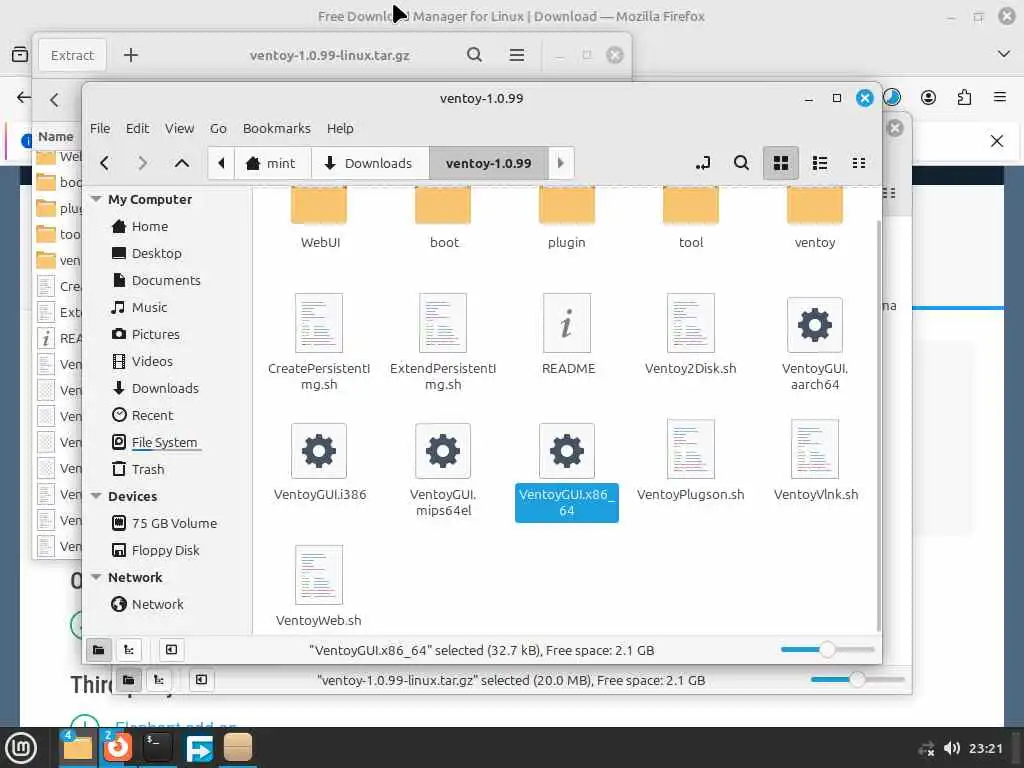
Task: Open the ventoy folder
Action: [x=814, y=217]
